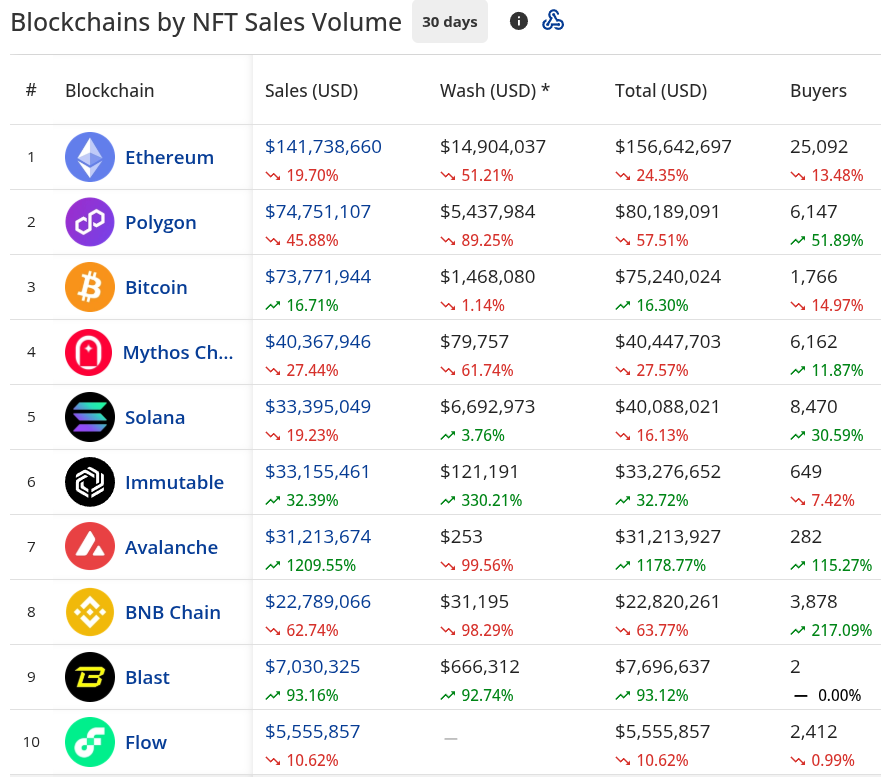This screenshot has height=777, width=881.
Task: Open the Polygon blockchain link
Action: click(161, 222)
